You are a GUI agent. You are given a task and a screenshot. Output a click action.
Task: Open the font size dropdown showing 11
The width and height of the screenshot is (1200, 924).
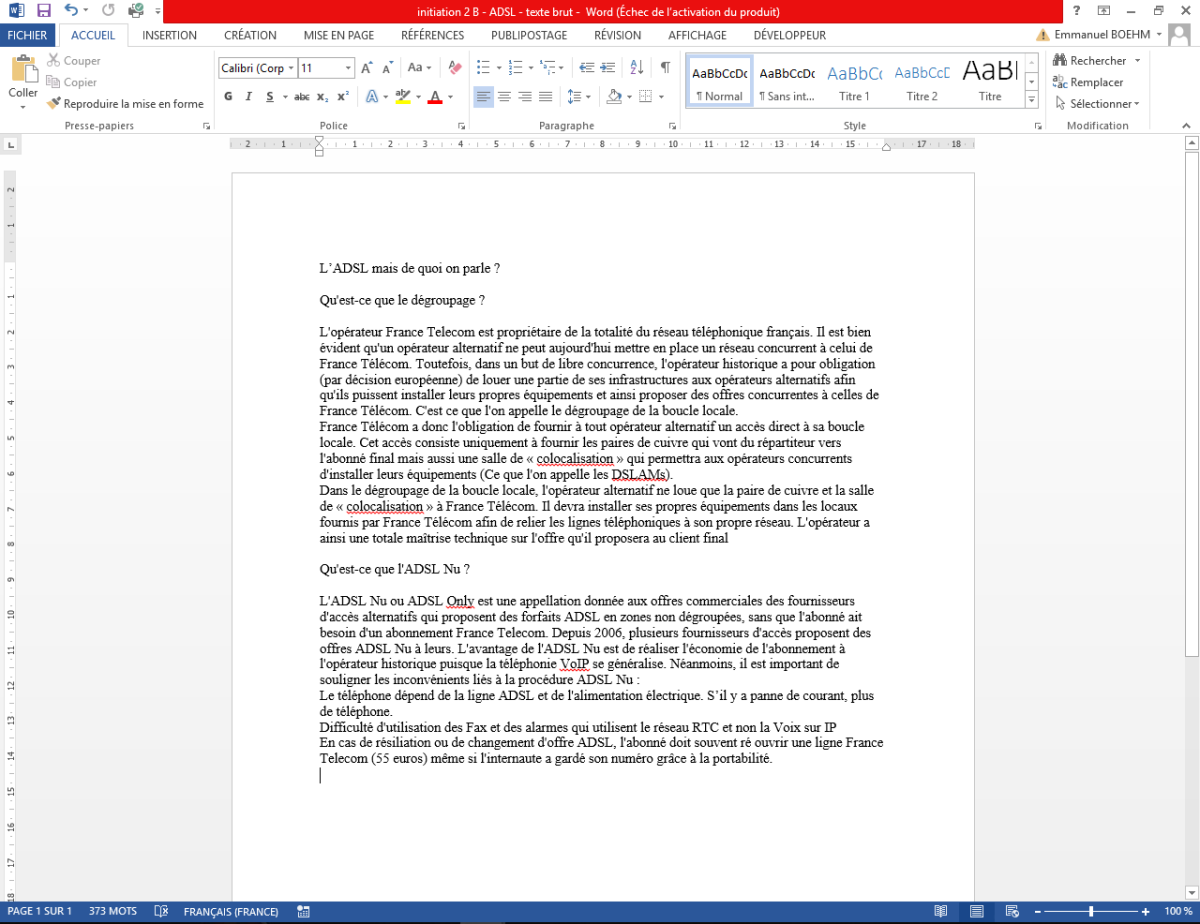(x=349, y=68)
